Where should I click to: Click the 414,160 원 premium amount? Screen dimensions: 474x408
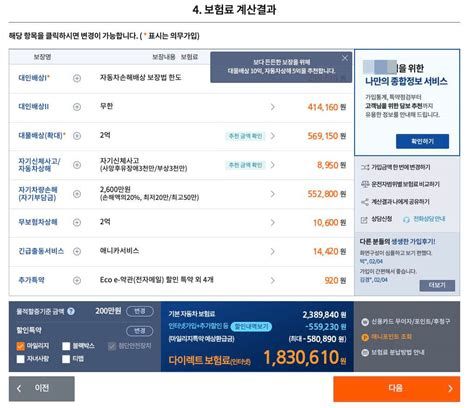[x=327, y=107]
